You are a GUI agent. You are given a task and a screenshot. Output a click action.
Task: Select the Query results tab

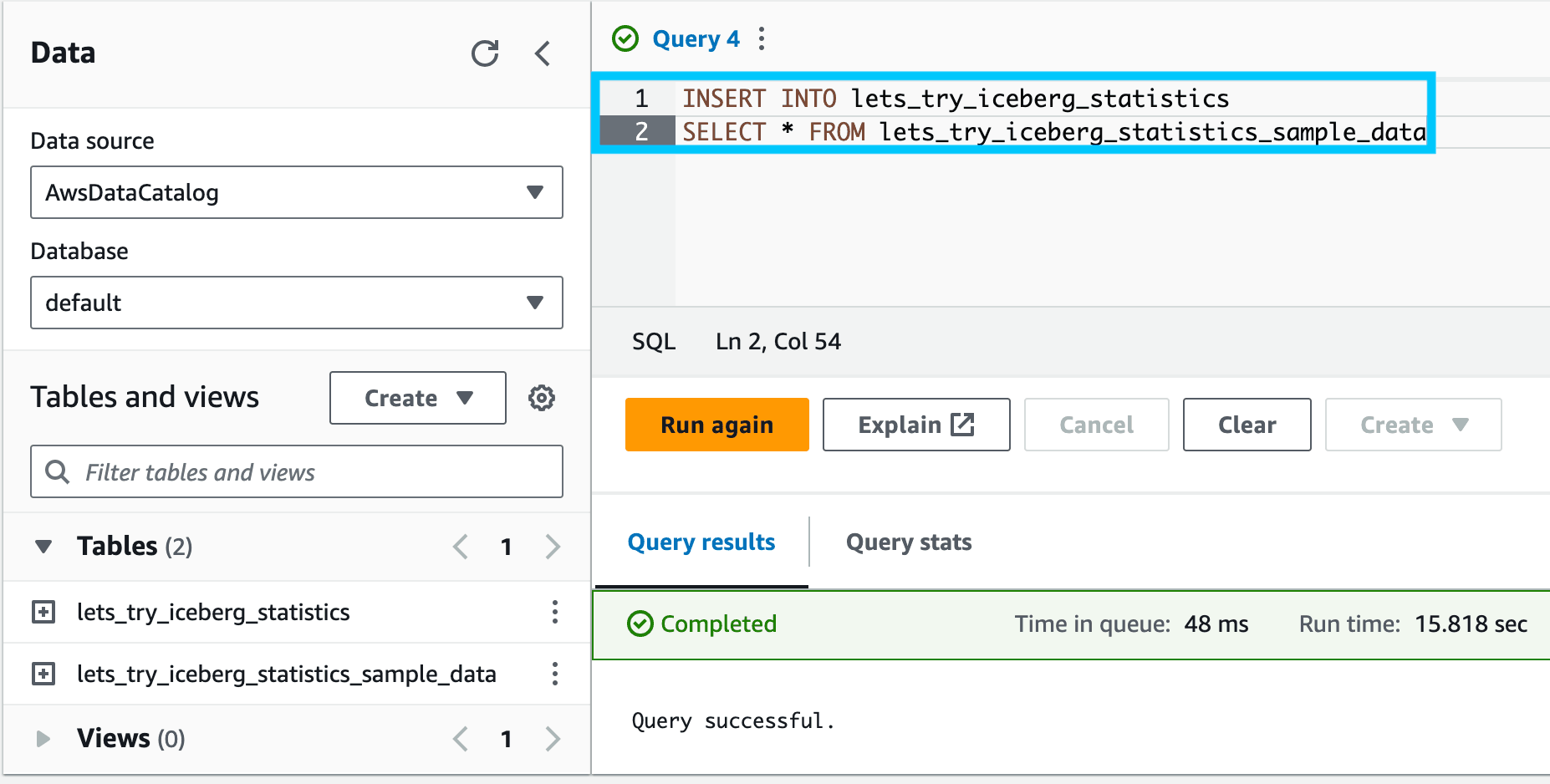click(x=701, y=542)
